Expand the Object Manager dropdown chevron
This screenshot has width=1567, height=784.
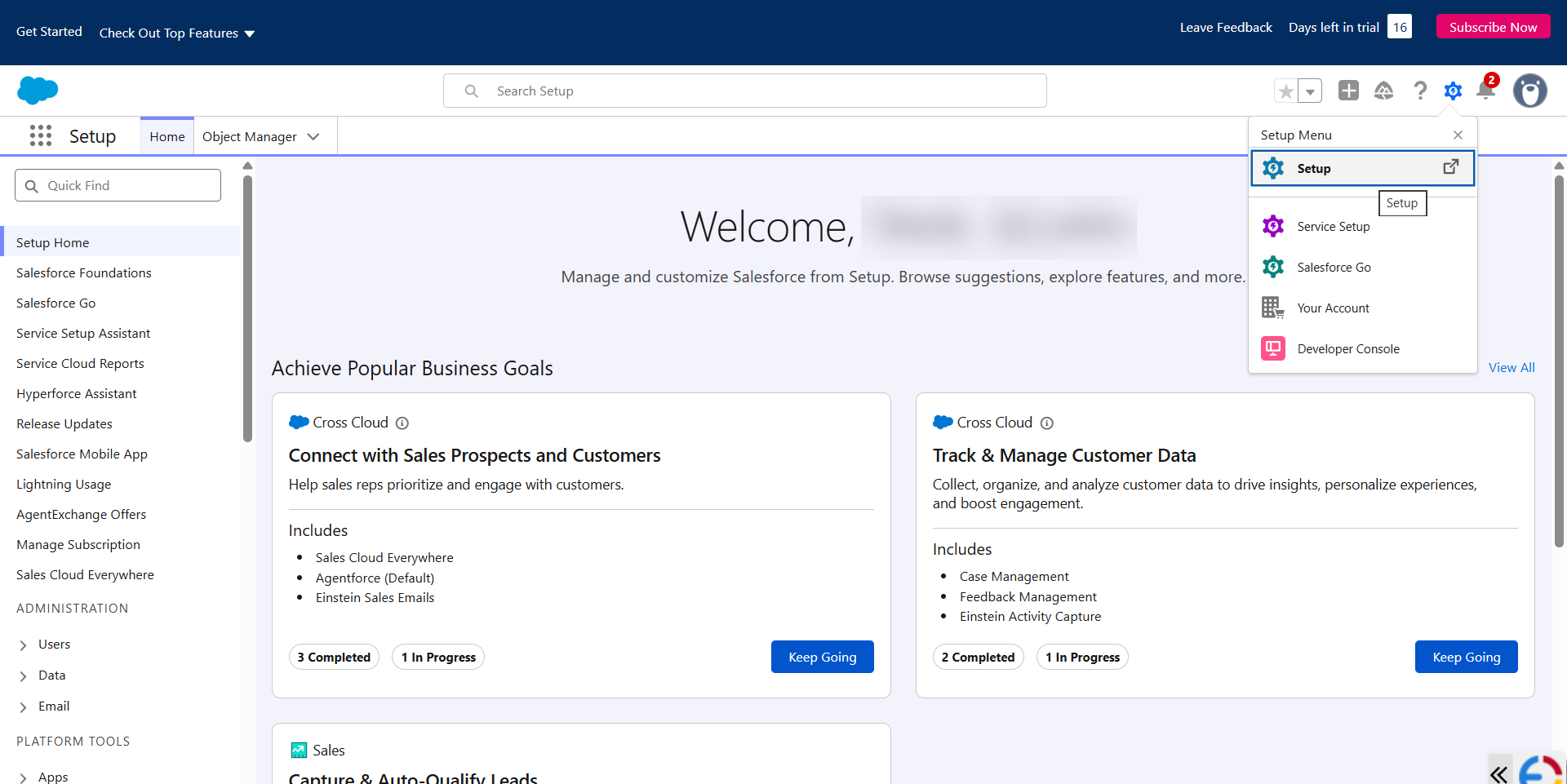click(313, 137)
